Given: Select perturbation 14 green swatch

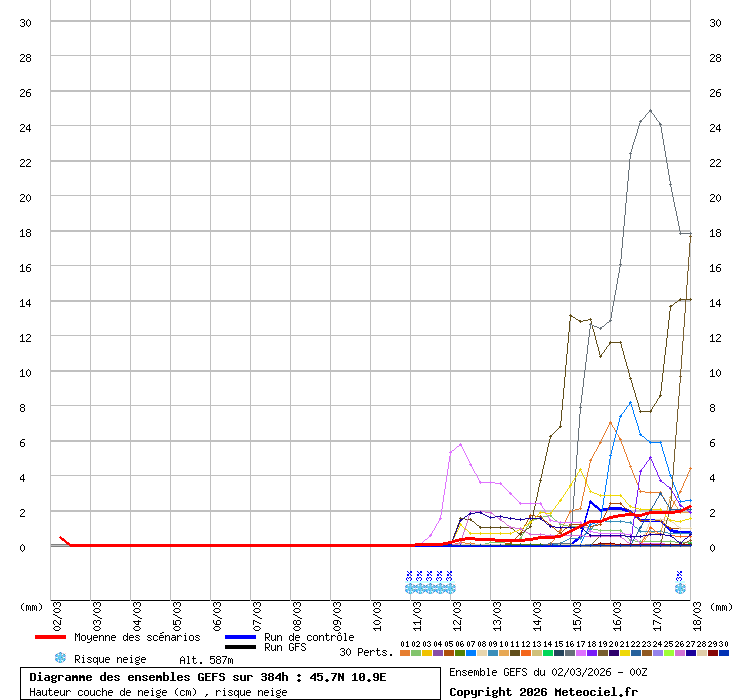Looking at the screenshot, I should (548, 653).
